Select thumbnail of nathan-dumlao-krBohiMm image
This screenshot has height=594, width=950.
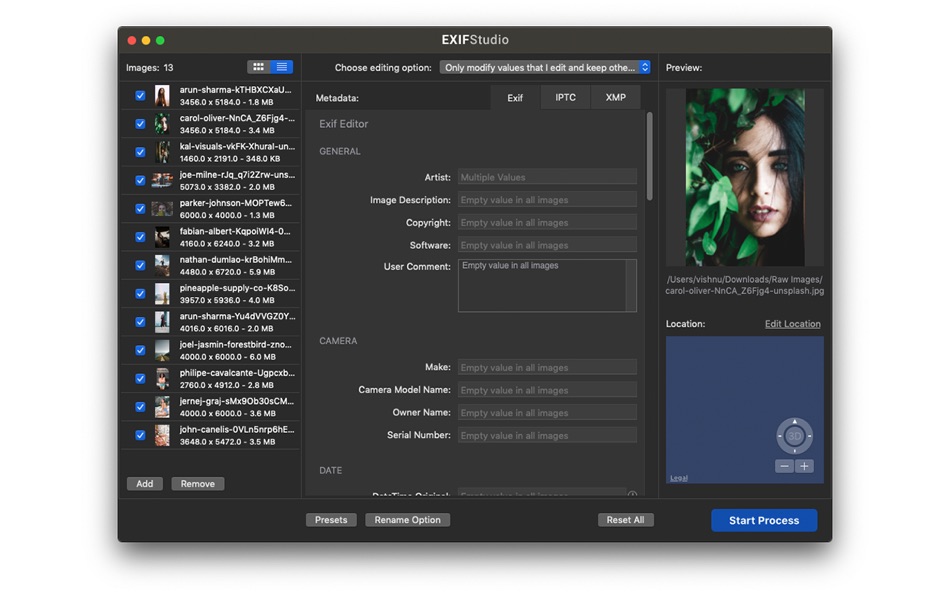coord(162,265)
